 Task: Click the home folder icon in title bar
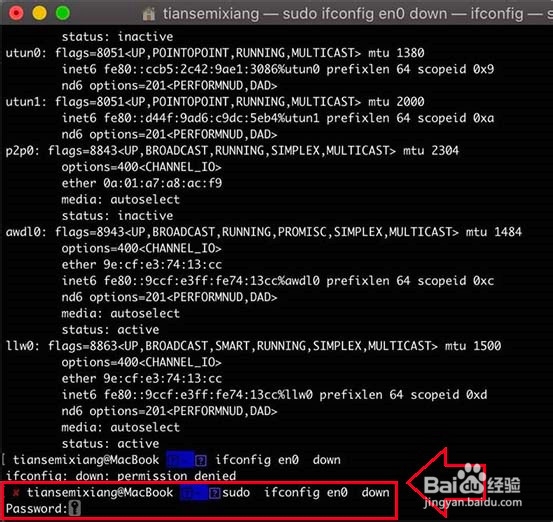[x=149, y=14]
